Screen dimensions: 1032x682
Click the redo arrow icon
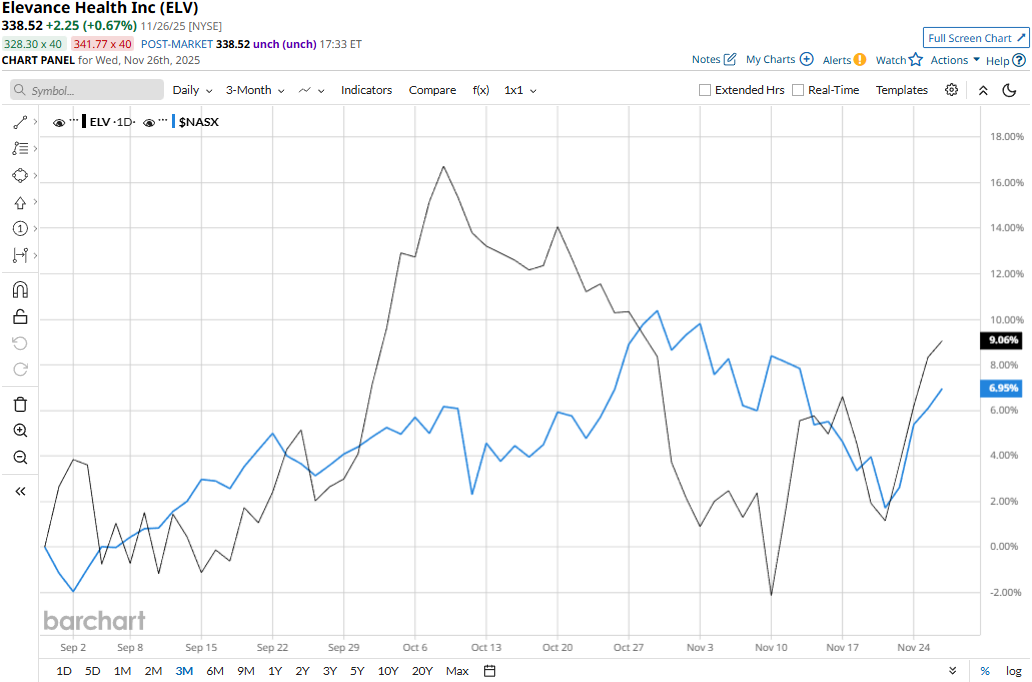tap(20, 369)
